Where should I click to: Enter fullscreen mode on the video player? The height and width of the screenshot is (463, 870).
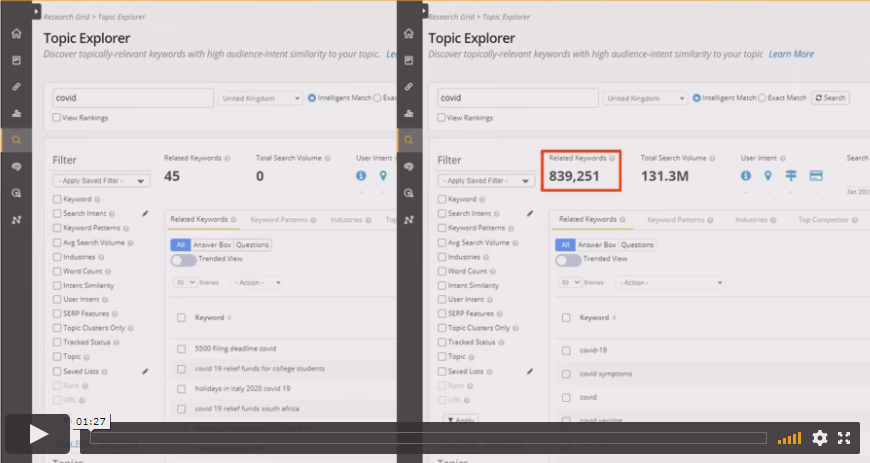pos(845,438)
